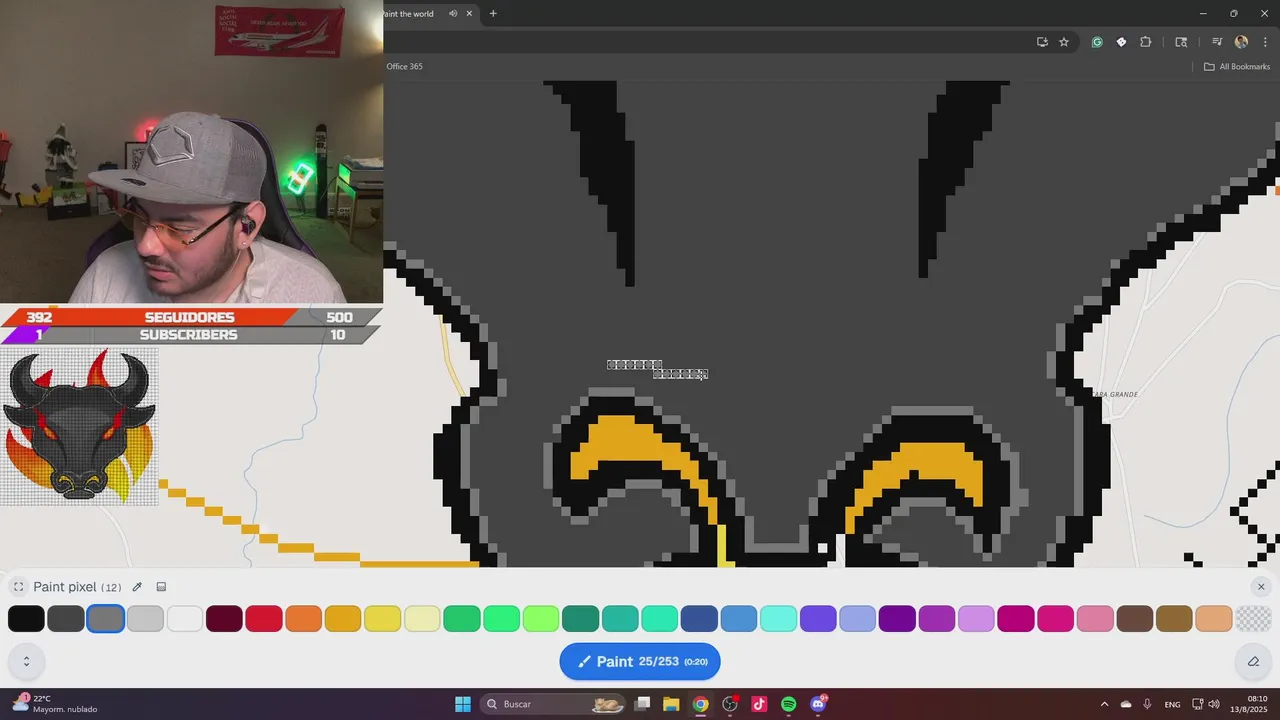Screen dimensions: 1280x720
Task: Open Discord from the taskbar
Action: coord(818,704)
